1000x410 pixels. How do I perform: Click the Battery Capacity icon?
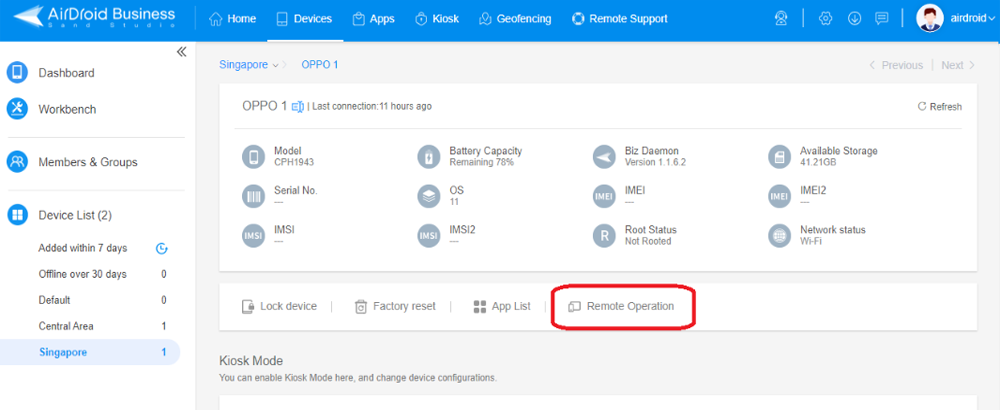click(429, 156)
